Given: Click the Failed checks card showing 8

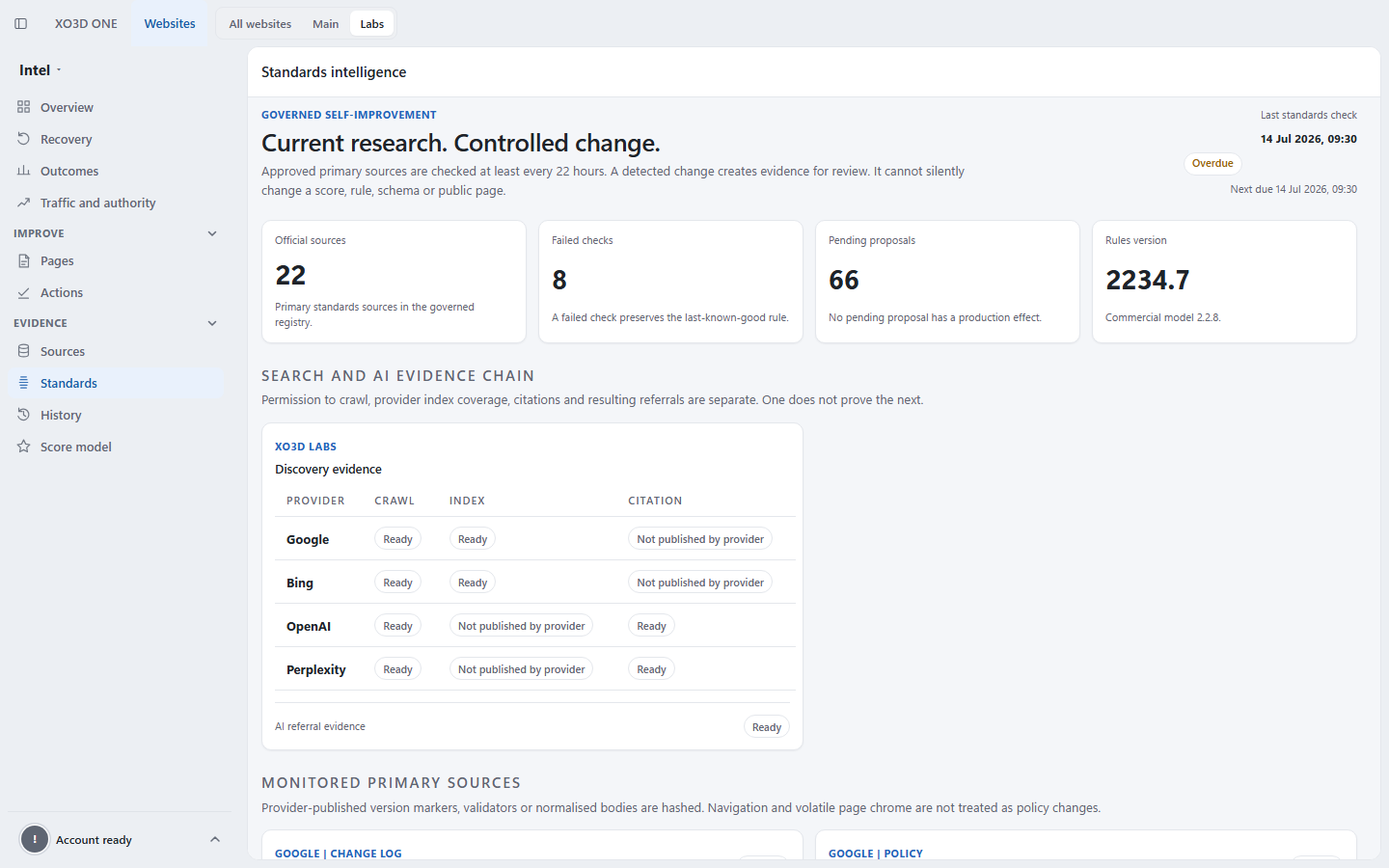Looking at the screenshot, I should pos(670,282).
